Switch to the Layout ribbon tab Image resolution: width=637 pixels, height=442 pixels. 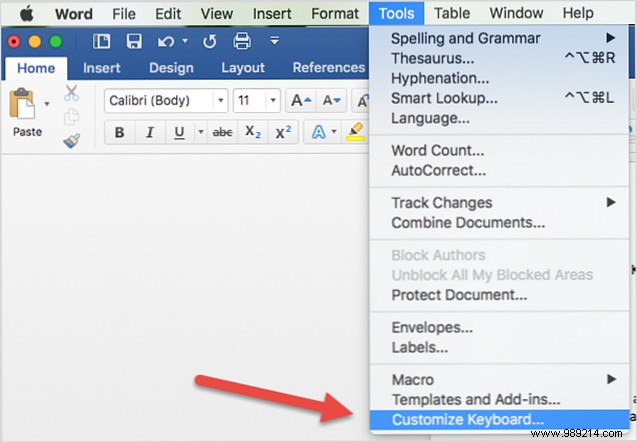click(x=243, y=68)
